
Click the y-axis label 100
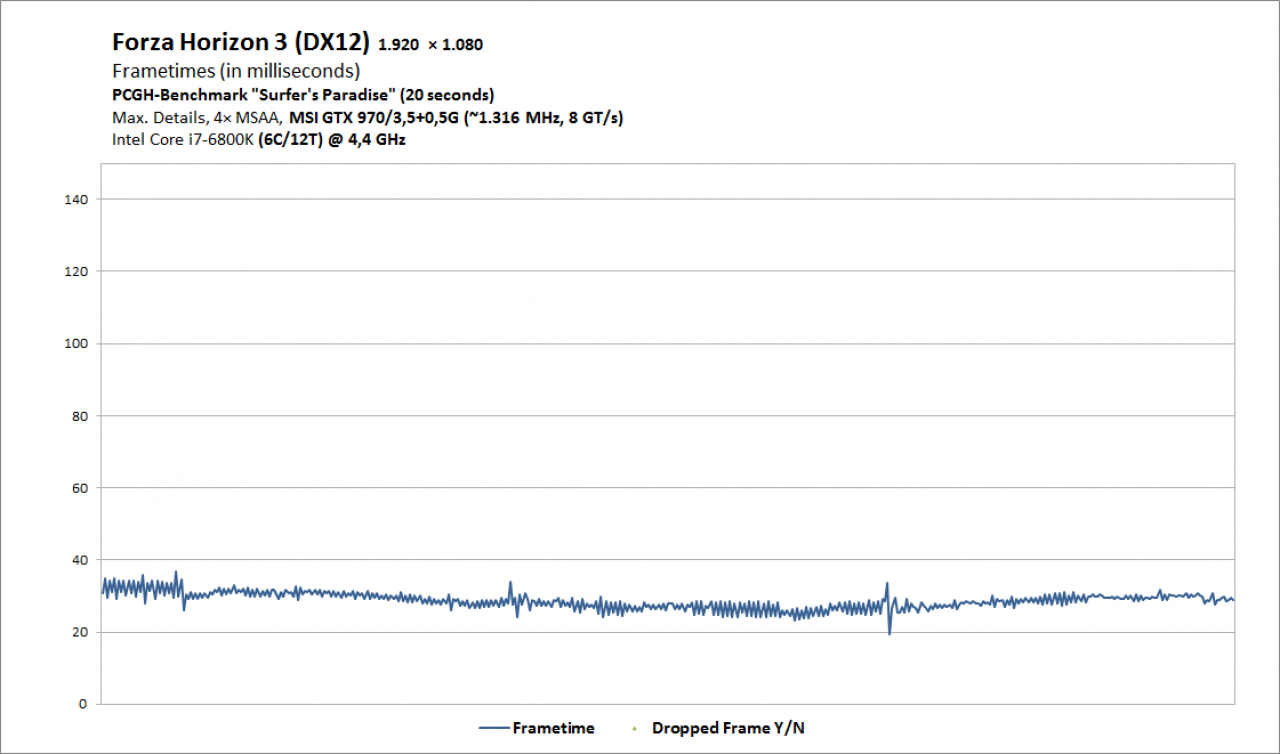click(77, 344)
